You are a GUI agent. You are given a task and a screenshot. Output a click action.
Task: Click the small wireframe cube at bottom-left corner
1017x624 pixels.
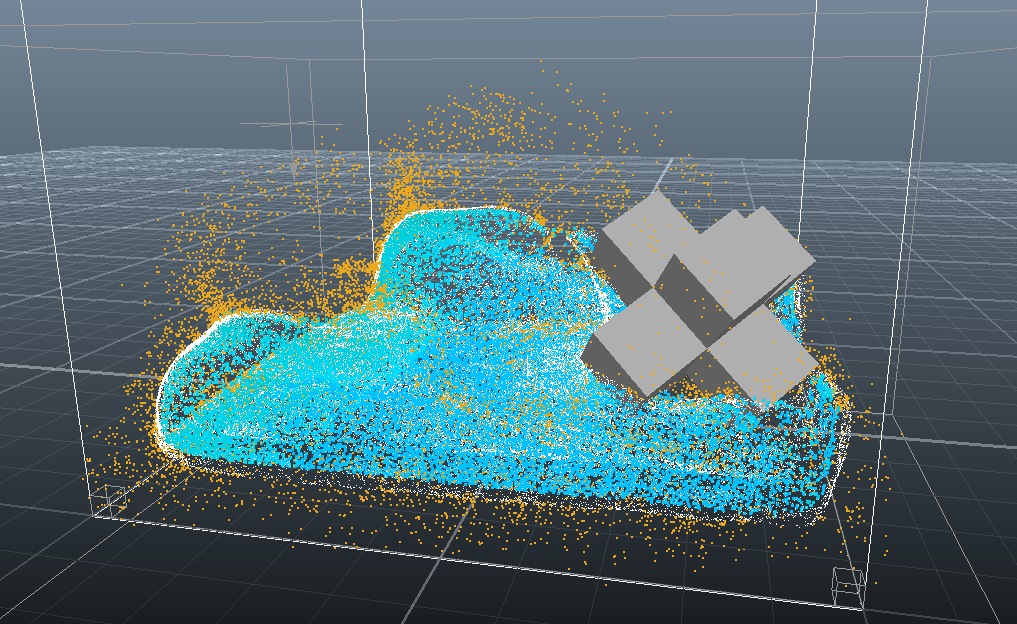click(108, 500)
